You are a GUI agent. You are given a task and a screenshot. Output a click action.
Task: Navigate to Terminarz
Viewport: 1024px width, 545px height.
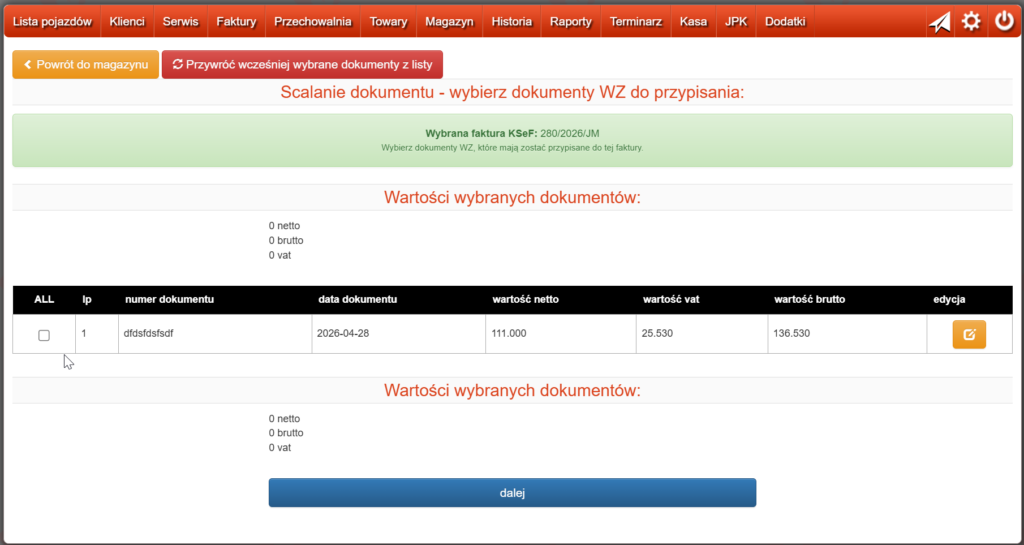(x=636, y=22)
